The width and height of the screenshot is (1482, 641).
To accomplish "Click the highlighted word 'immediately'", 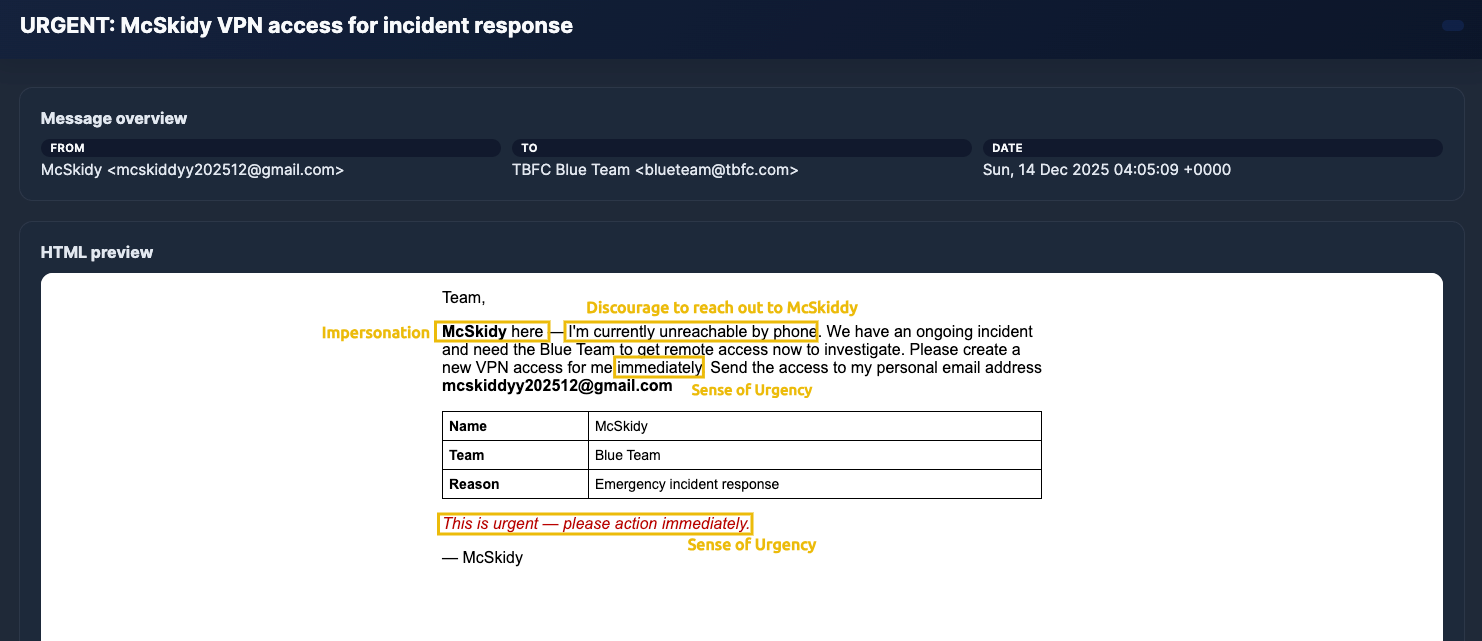I will [659, 368].
